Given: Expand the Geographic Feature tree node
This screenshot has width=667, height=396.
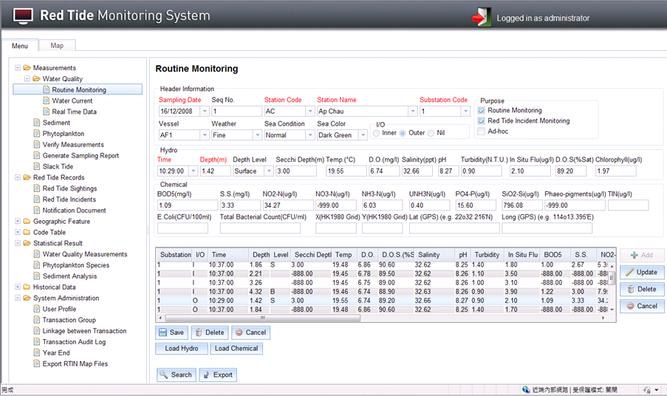Looking at the screenshot, I should 17,221.
